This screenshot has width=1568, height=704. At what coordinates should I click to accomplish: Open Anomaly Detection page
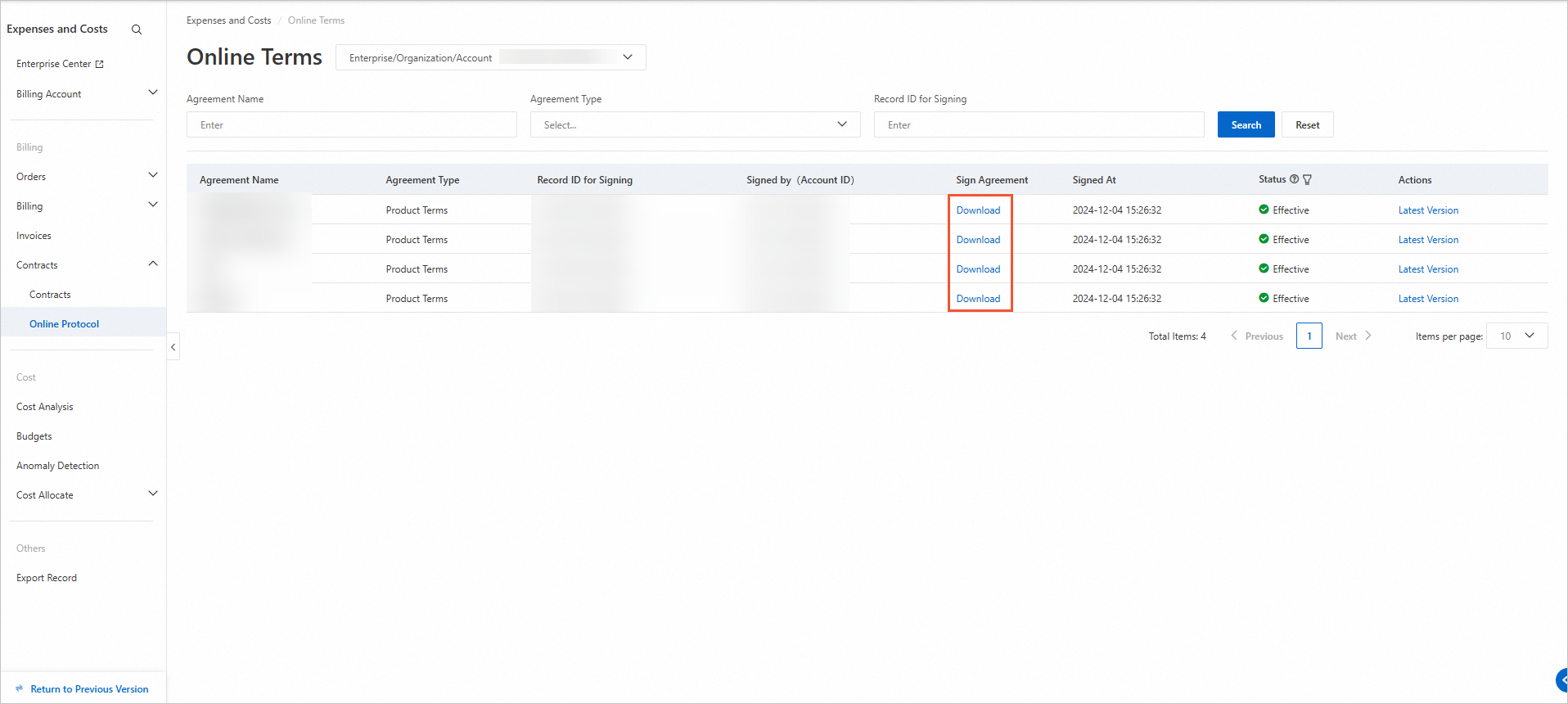point(58,466)
